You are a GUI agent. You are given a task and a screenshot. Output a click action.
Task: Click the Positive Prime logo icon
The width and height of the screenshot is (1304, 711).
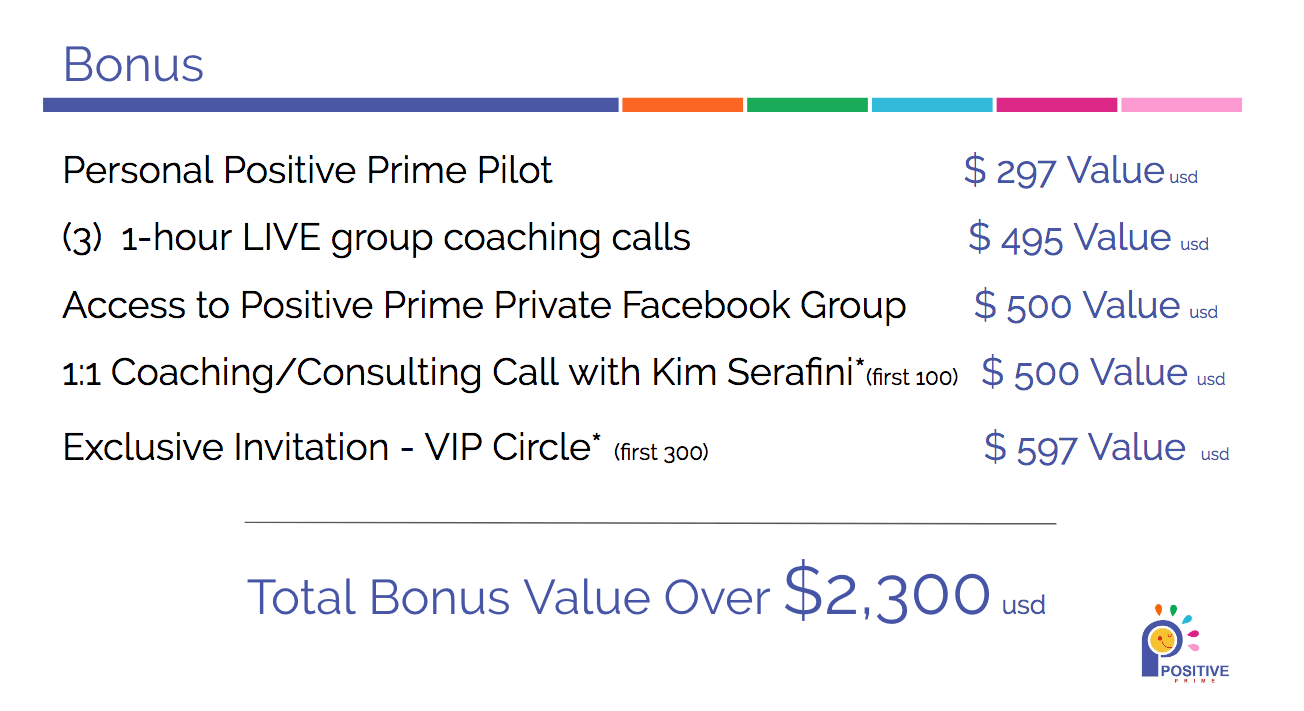point(1185,644)
